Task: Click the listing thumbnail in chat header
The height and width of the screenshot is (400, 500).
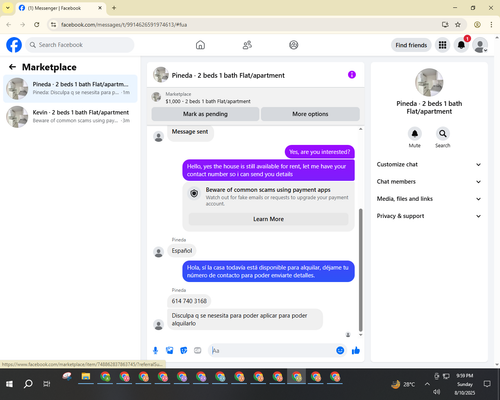Action: click(156, 97)
